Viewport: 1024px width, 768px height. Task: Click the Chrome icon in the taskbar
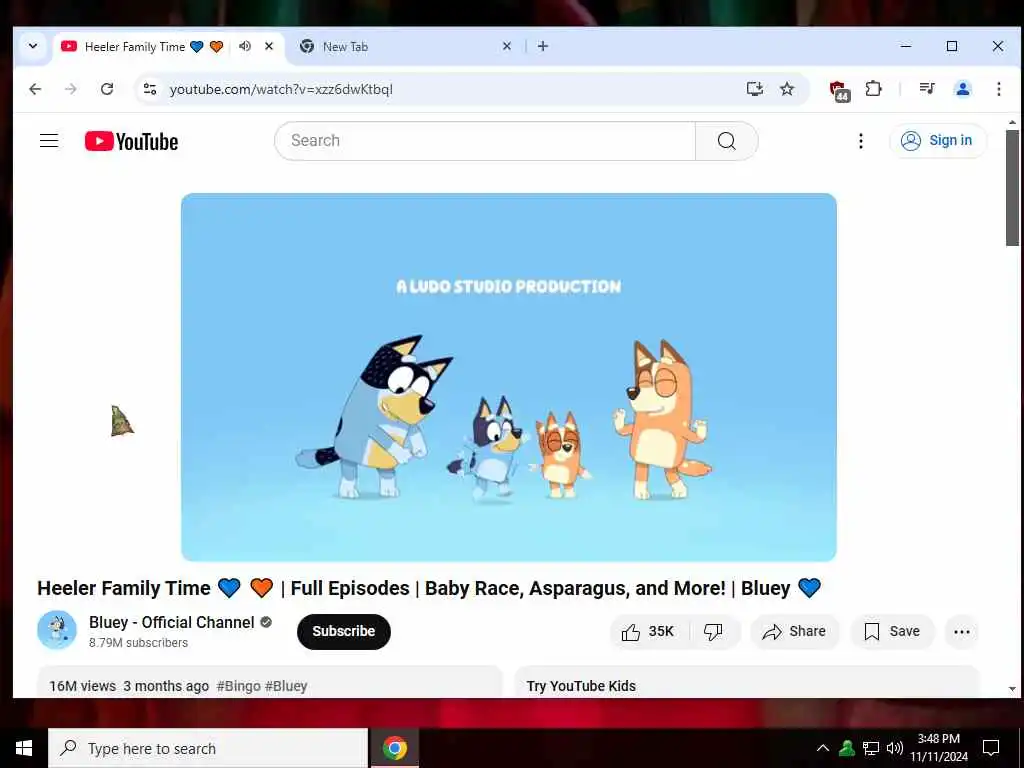(x=394, y=748)
